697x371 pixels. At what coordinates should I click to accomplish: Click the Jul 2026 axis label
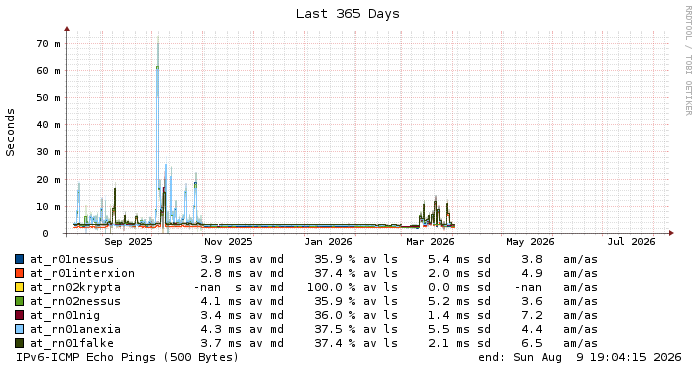(631, 242)
